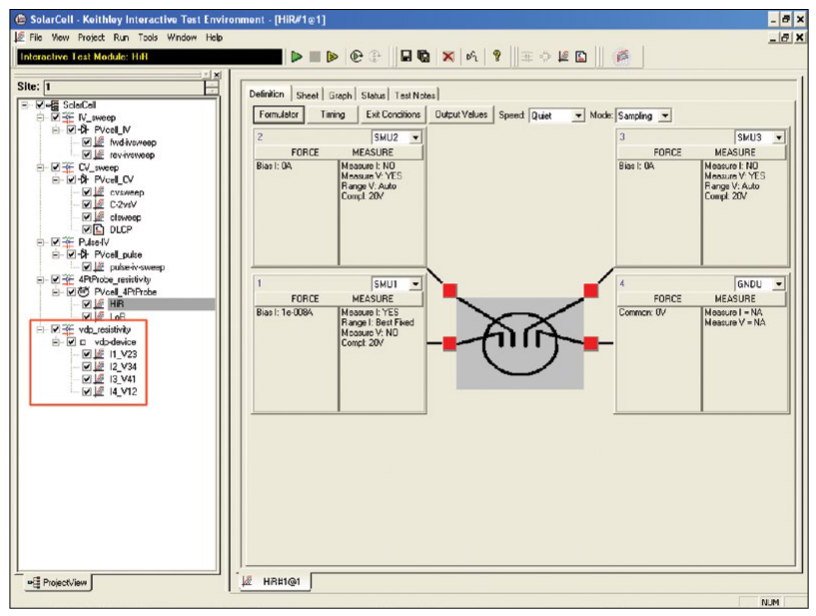The height and width of the screenshot is (616, 816).
Task: Click the green Run test toolbar icon
Action: [296, 57]
